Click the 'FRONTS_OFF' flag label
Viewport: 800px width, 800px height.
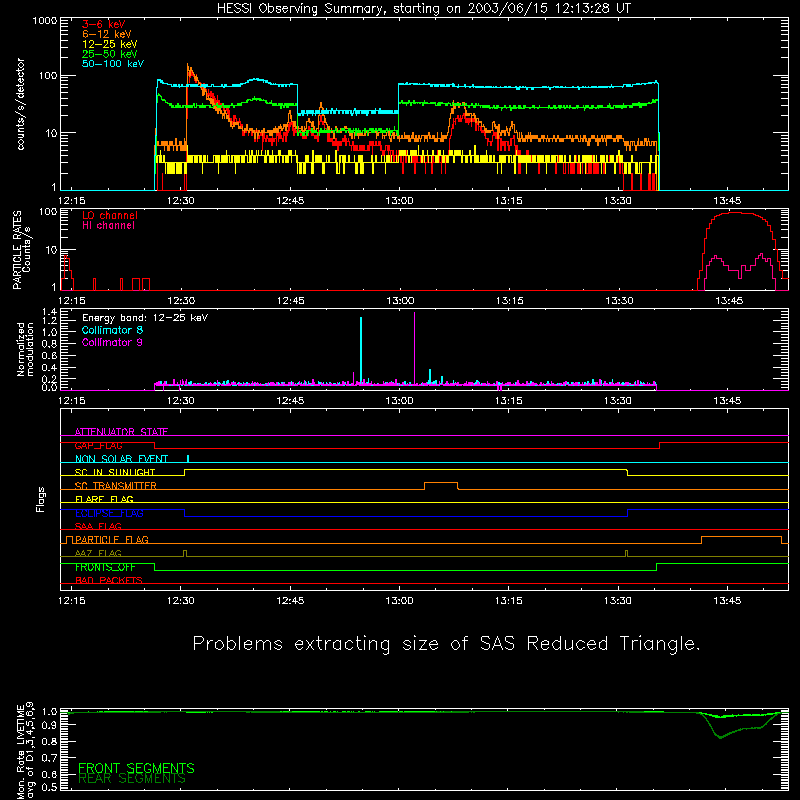[105, 567]
